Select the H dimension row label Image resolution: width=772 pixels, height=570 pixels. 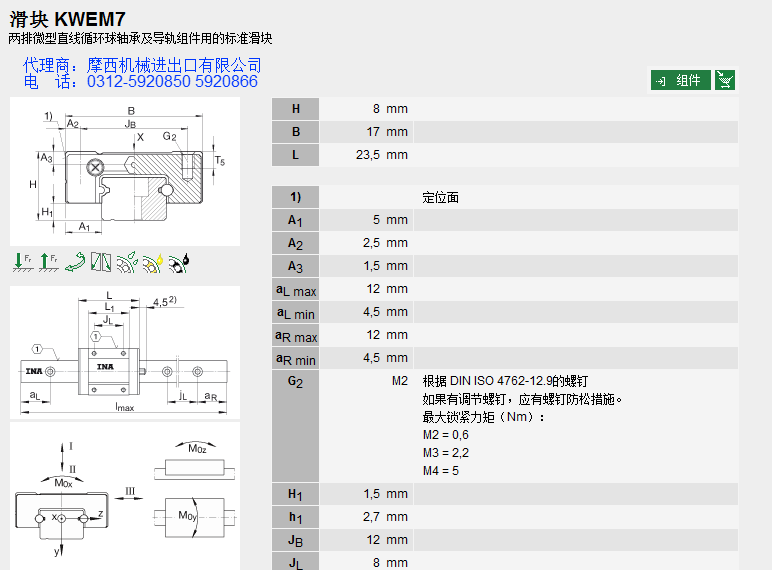click(x=295, y=109)
